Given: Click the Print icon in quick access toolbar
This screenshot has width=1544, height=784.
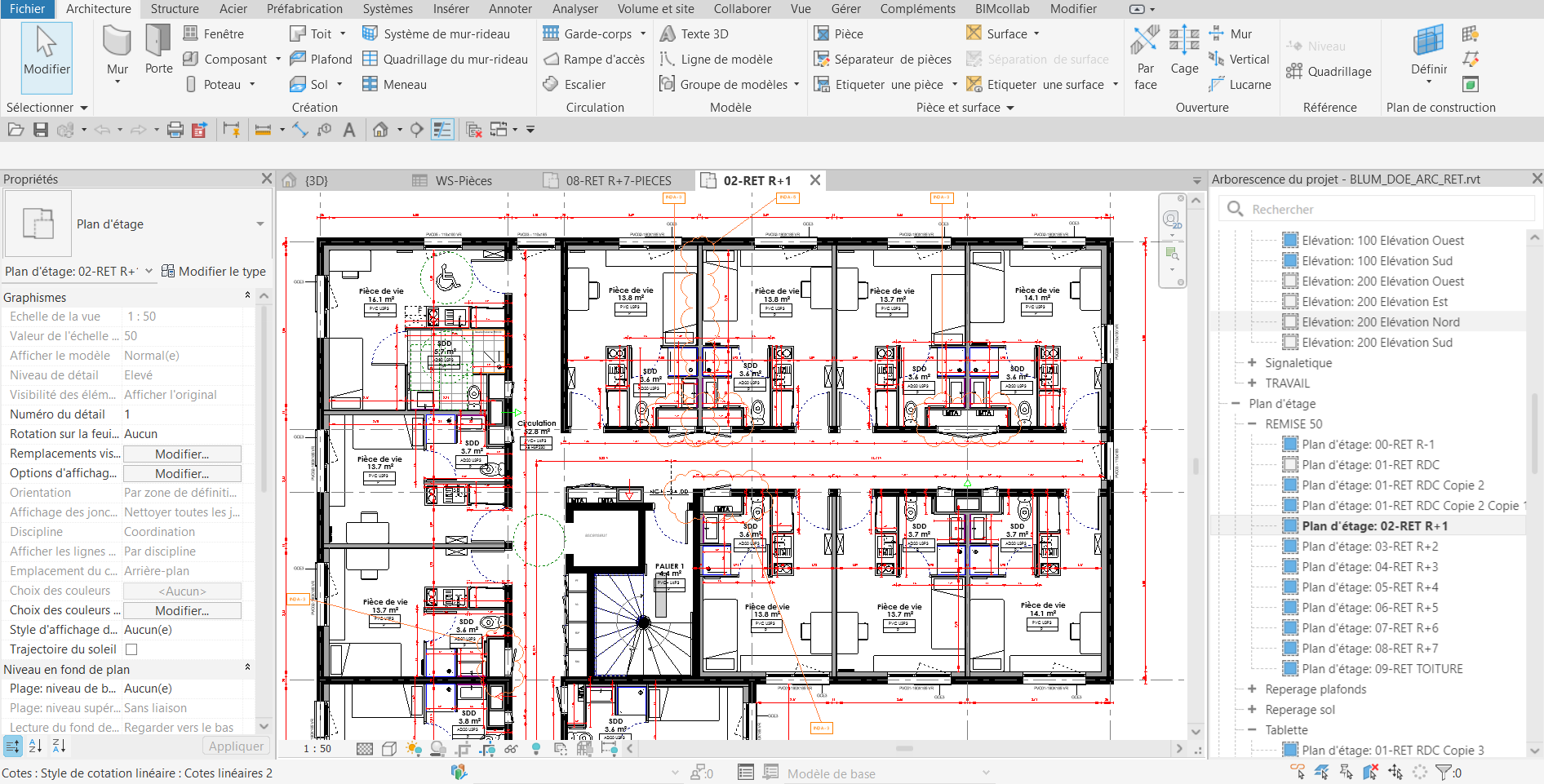Looking at the screenshot, I should point(175,130).
